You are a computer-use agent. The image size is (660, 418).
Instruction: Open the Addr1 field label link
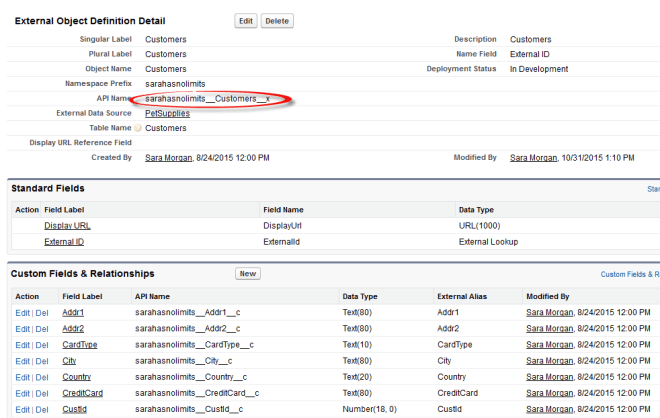[73, 312]
